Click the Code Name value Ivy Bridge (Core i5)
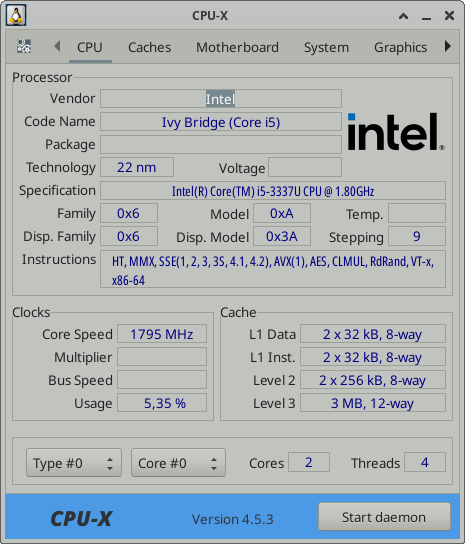Image resolution: width=465 pixels, height=544 pixels. pyautogui.click(x=221, y=122)
